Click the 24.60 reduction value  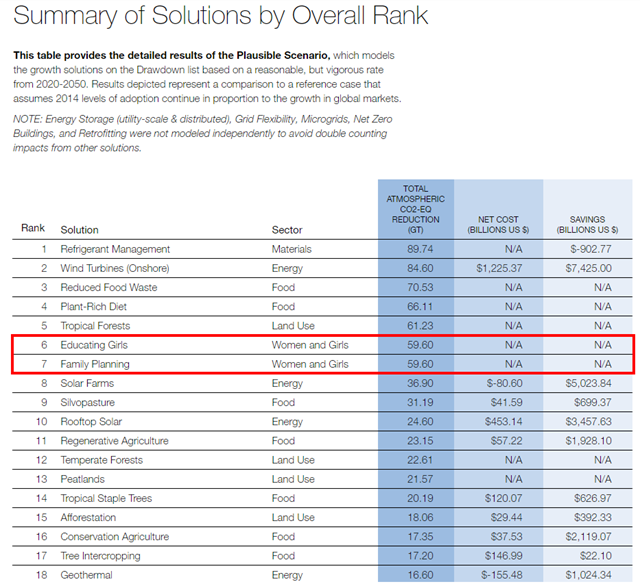click(420, 422)
